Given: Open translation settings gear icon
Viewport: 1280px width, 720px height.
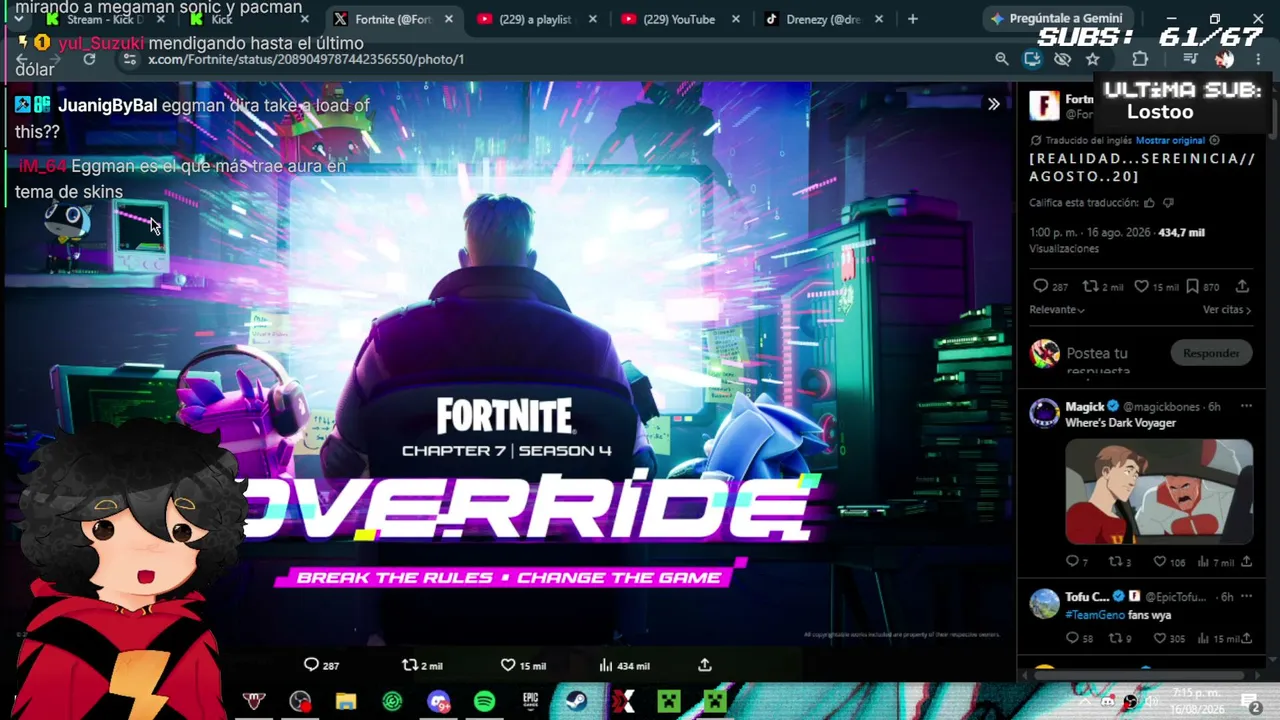Looking at the screenshot, I should (1214, 140).
